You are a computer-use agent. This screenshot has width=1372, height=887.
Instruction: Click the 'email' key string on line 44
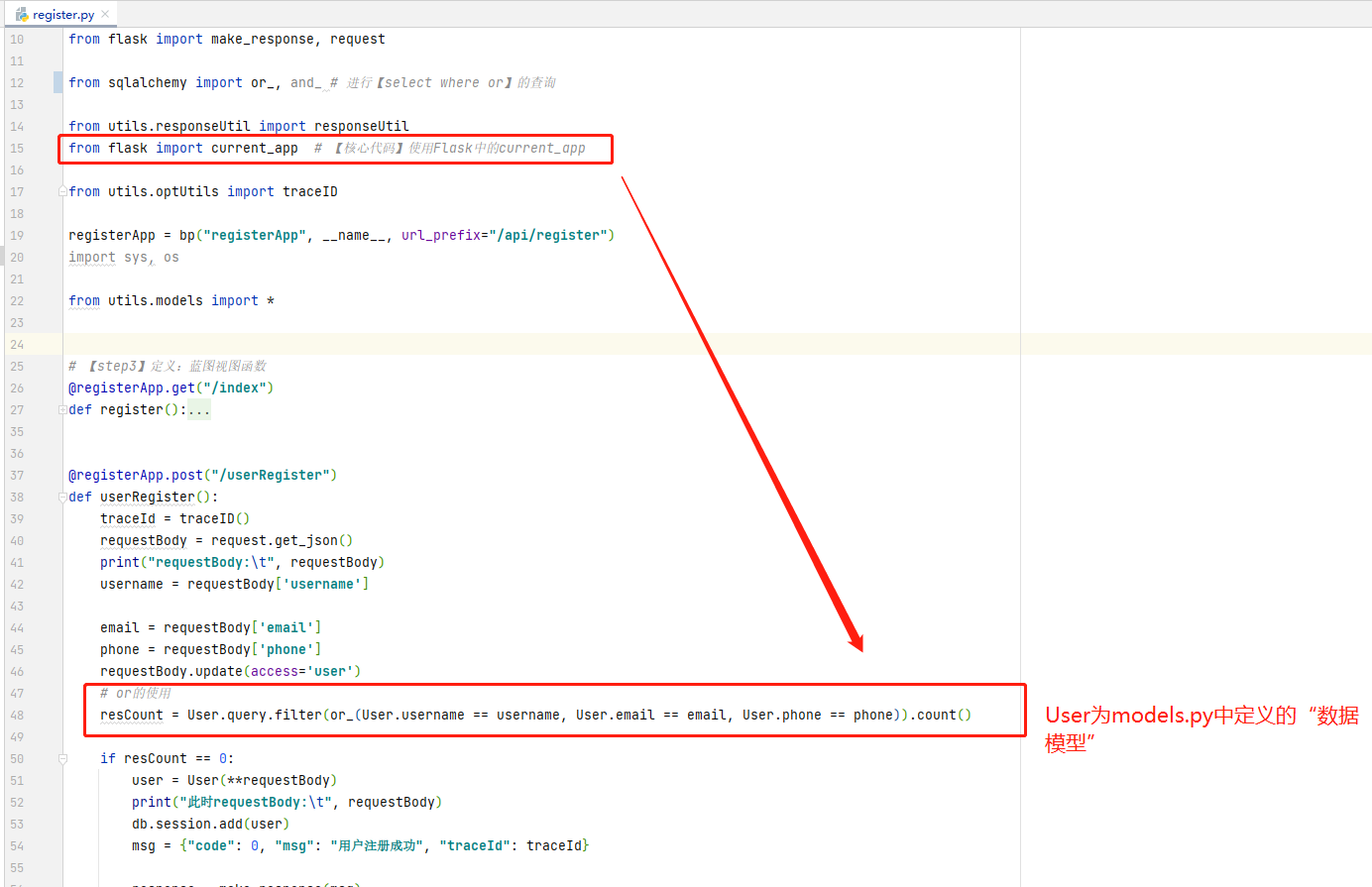click(x=286, y=627)
